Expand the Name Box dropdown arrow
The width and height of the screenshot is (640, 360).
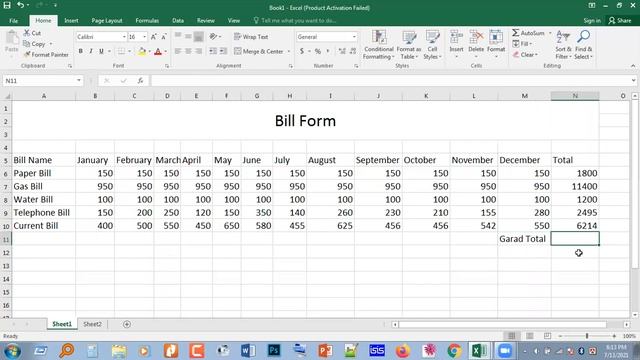(79, 80)
